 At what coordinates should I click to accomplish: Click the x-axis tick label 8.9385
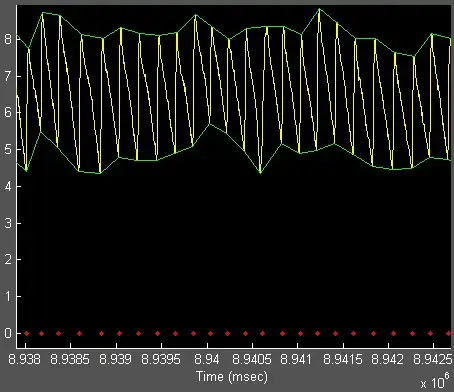(x=70, y=359)
